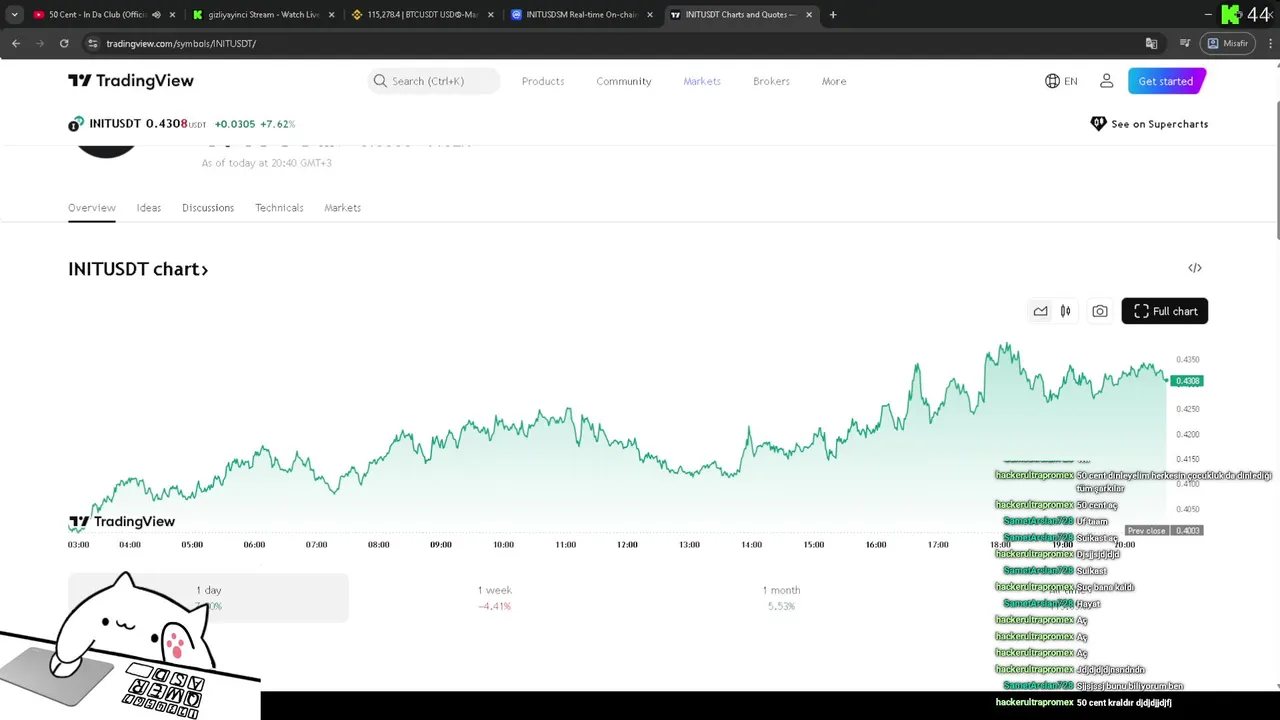Switch to area chart type
Screen dimensions: 1280x720
coord(1040,311)
